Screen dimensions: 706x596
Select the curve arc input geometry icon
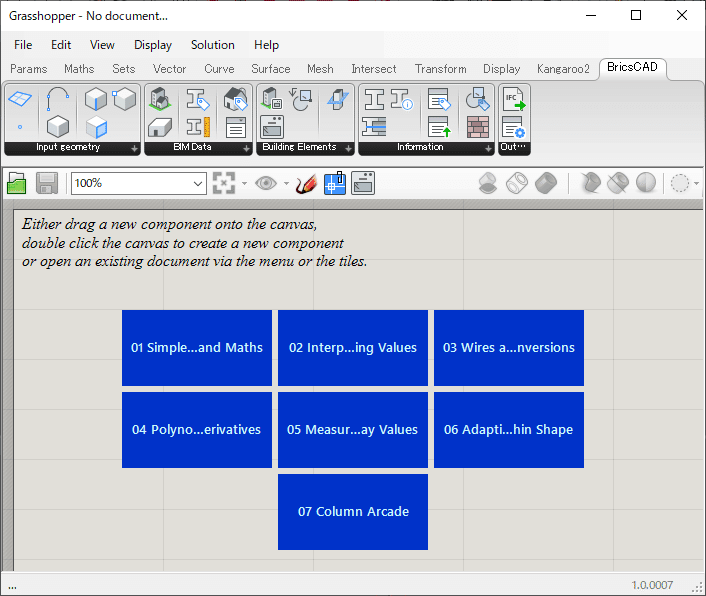click(58, 99)
